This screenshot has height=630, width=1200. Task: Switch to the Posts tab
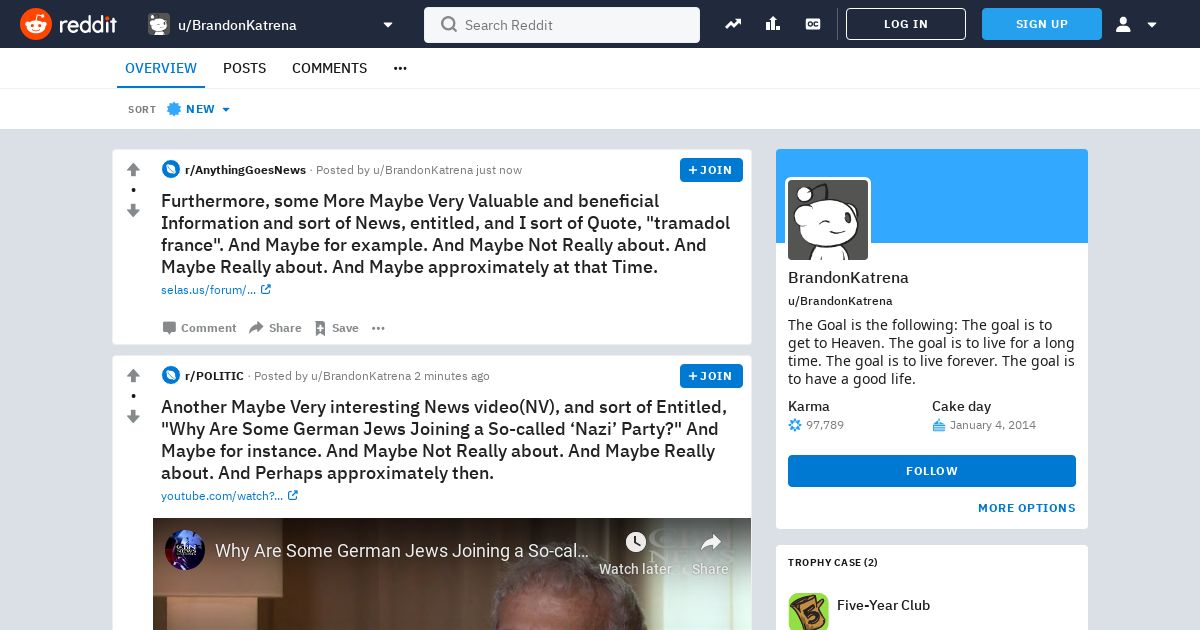(x=244, y=68)
